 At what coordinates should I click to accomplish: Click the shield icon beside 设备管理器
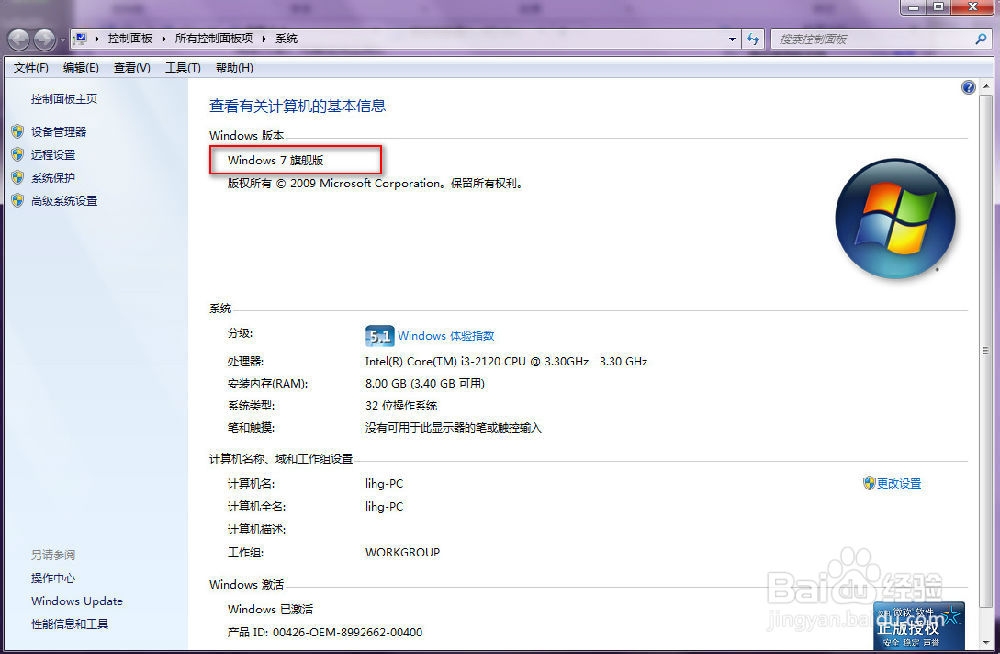[18, 132]
